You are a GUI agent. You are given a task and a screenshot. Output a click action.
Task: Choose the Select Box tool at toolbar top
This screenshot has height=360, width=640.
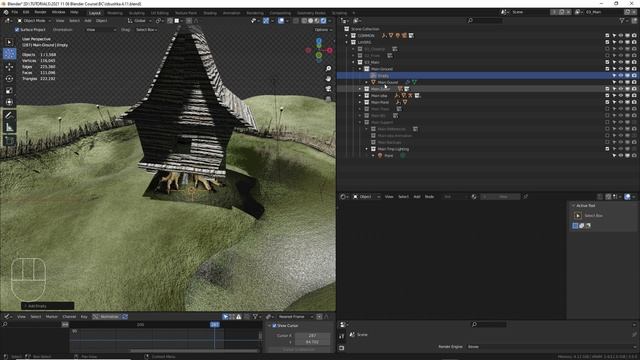coord(9,42)
